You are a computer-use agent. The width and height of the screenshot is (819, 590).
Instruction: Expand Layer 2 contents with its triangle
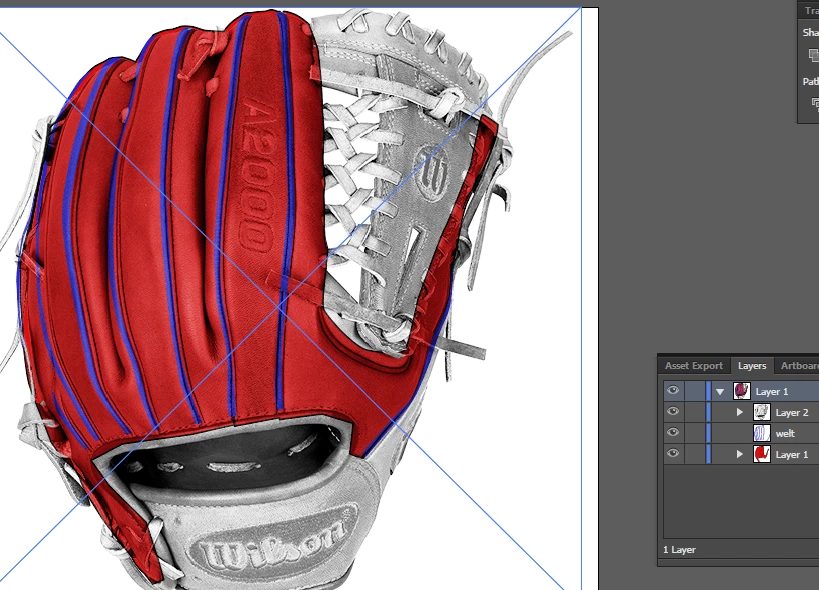[x=740, y=412]
